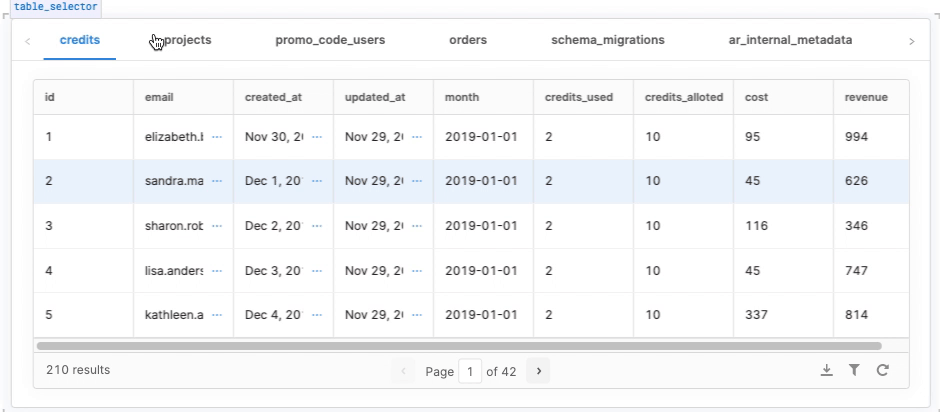Open the table filter icon

[854, 371]
